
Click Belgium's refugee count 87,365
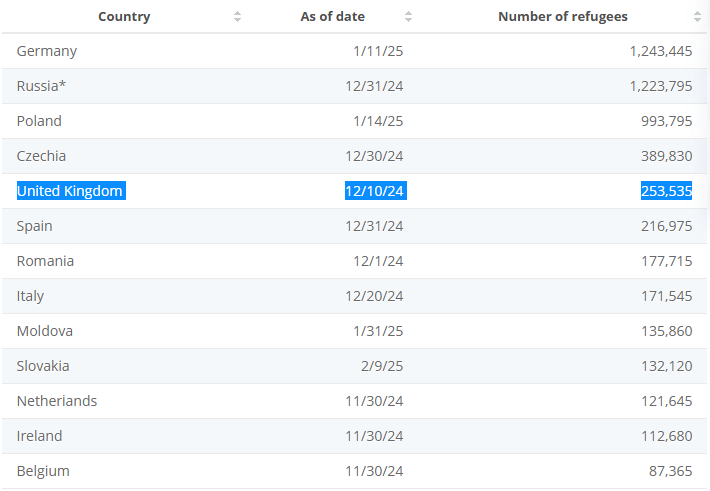670,471
